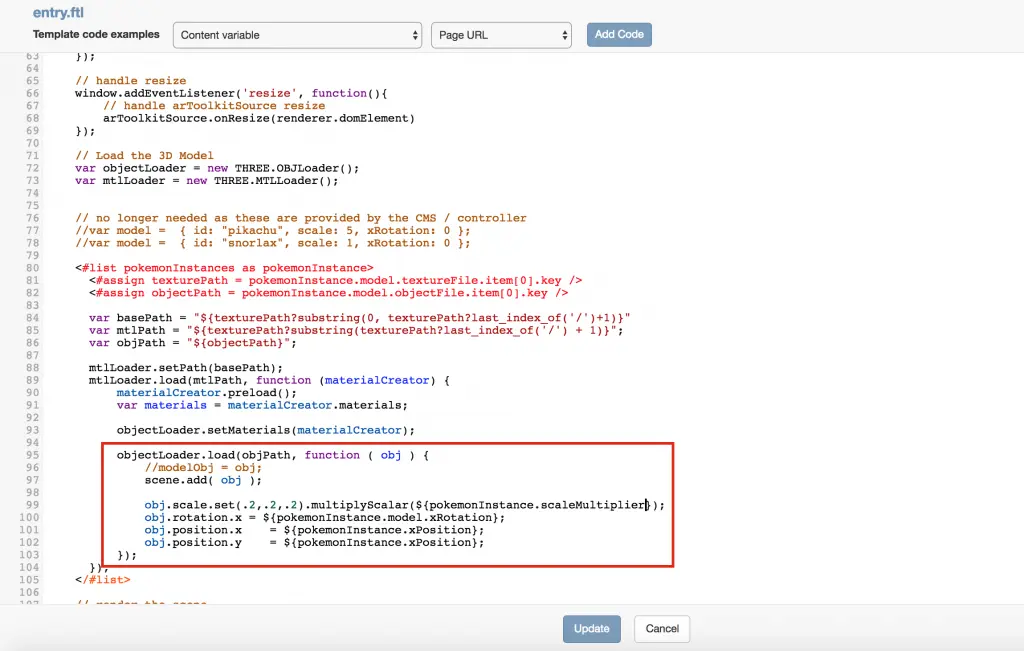Viewport: 1024px width, 651px height.
Task: Click the mtlLoader.setPath(basePath) line
Action: pos(179,368)
